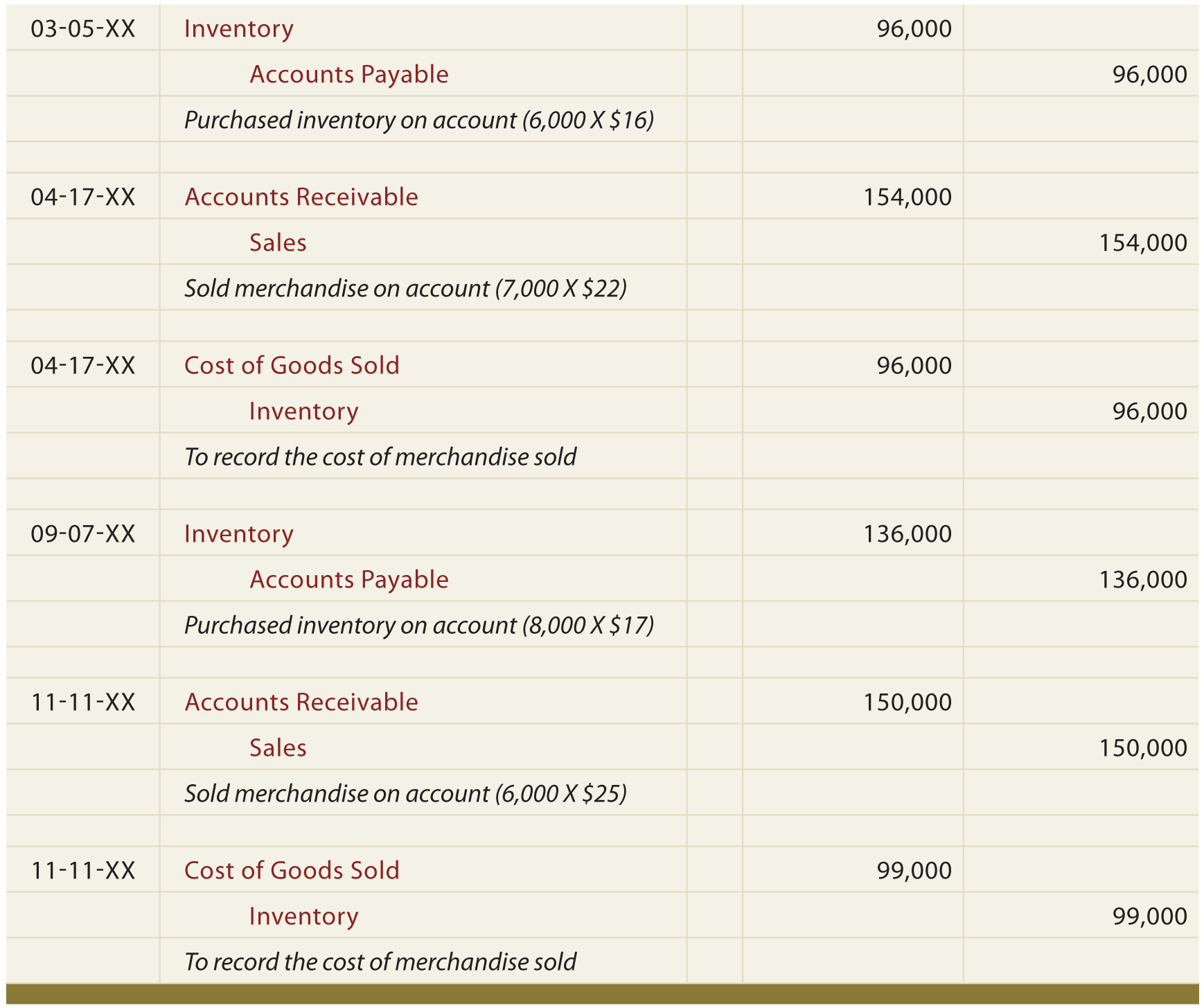Image resolution: width=1204 pixels, height=1008 pixels.
Task: Click Inventory account in 03-05-XX entry
Action: pos(239,29)
